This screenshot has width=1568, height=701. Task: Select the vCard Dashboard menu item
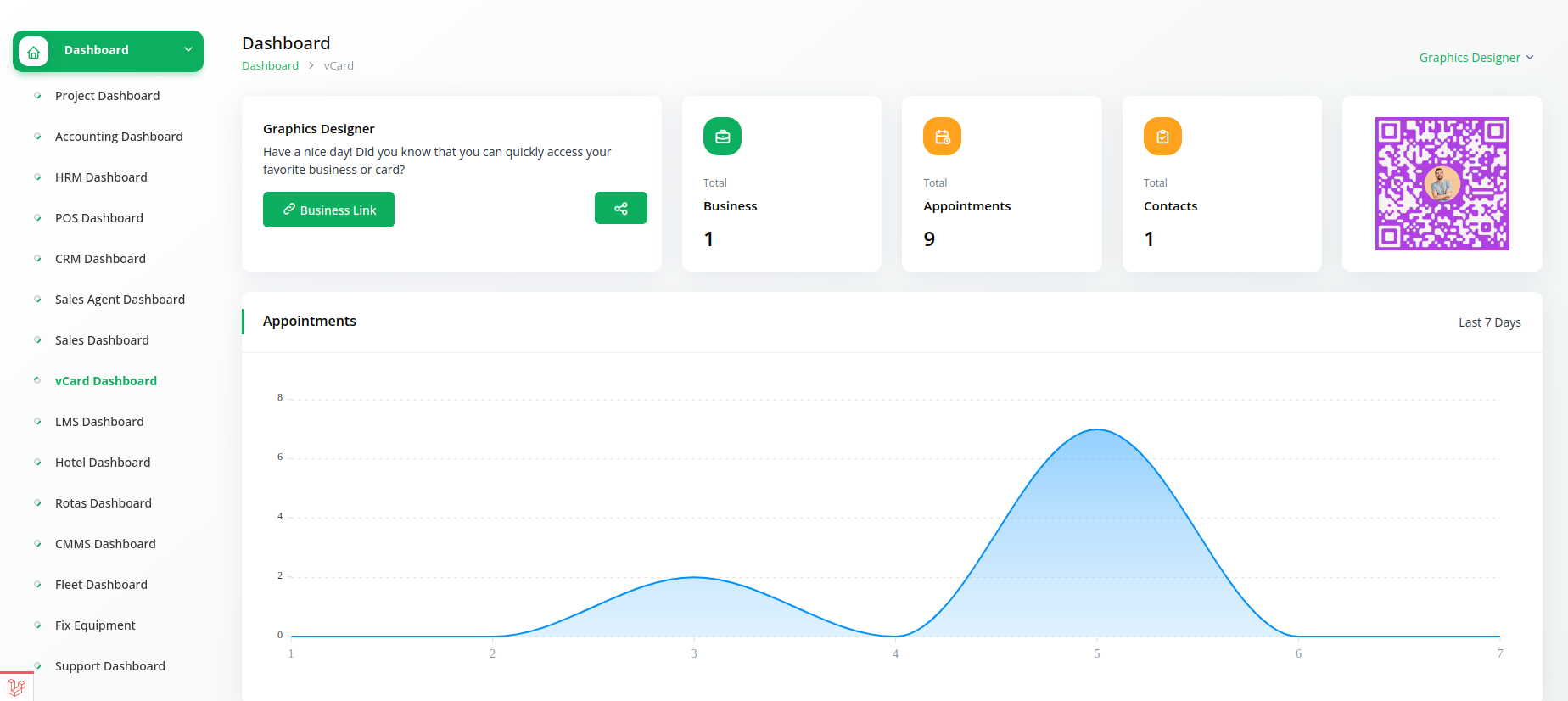pos(106,381)
